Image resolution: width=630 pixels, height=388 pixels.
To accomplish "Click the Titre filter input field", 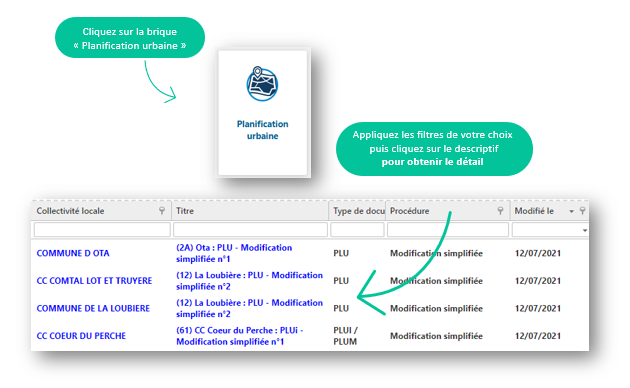I will 250,230.
